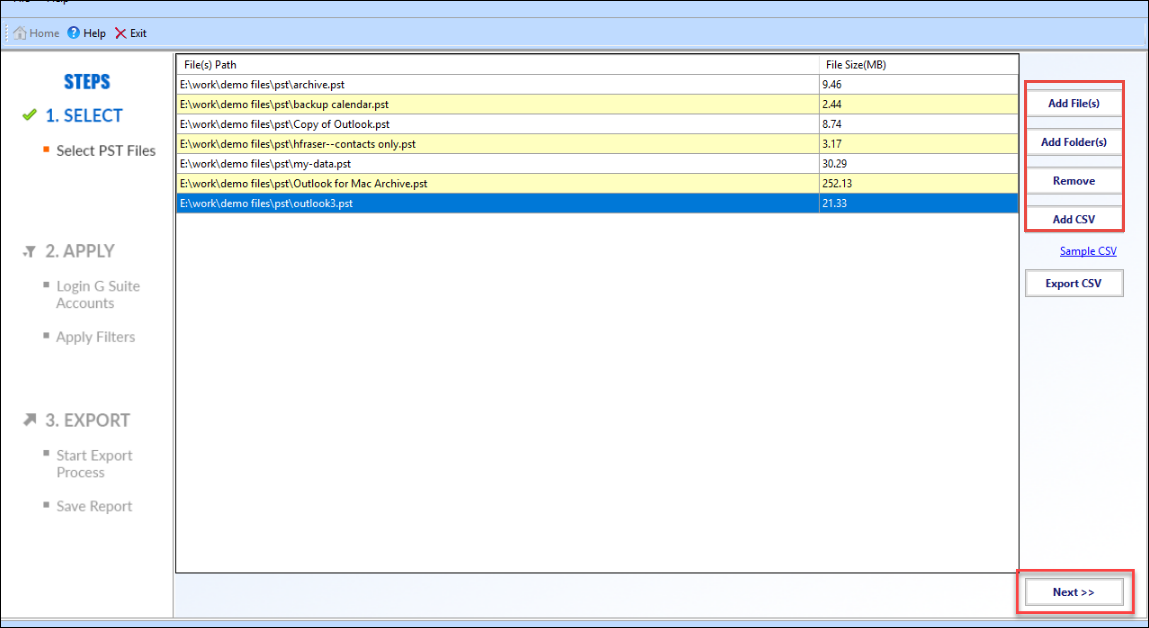The height and width of the screenshot is (628, 1149).
Task: Select the archive.pst file row
Action: (x=597, y=84)
